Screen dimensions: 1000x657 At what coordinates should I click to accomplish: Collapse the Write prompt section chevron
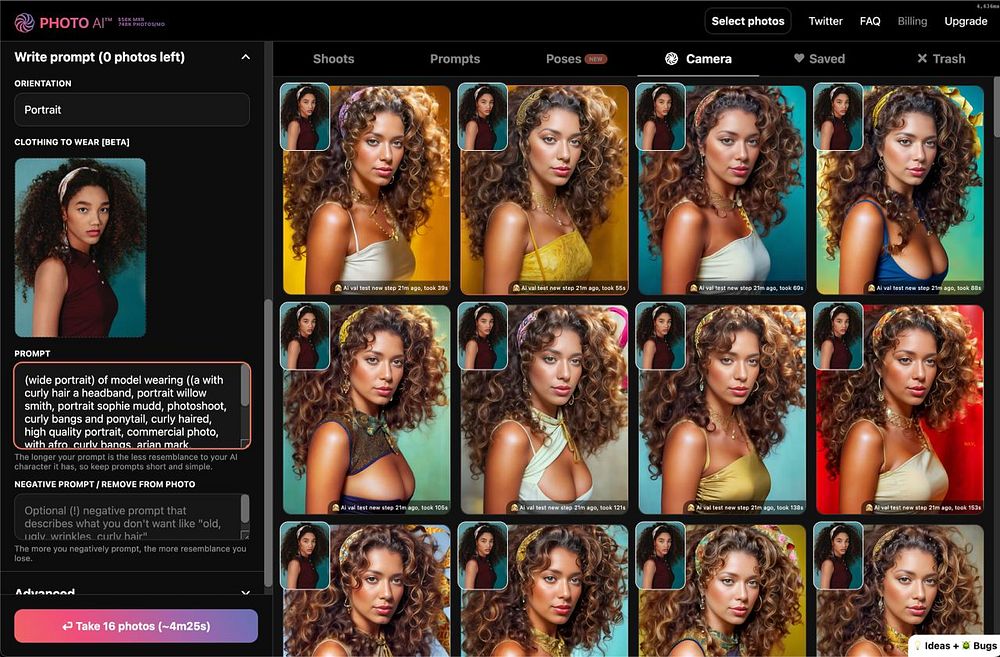[246, 57]
